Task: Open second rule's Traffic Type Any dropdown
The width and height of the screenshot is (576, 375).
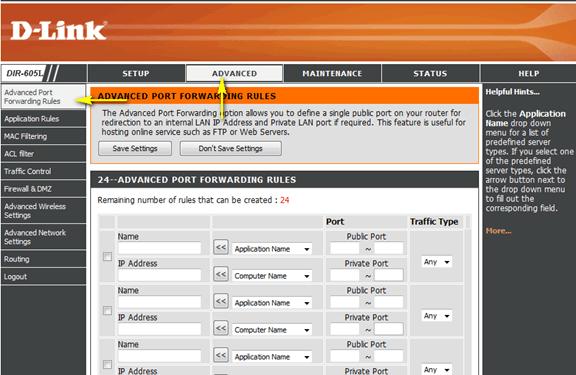Action: pyautogui.click(x=436, y=316)
